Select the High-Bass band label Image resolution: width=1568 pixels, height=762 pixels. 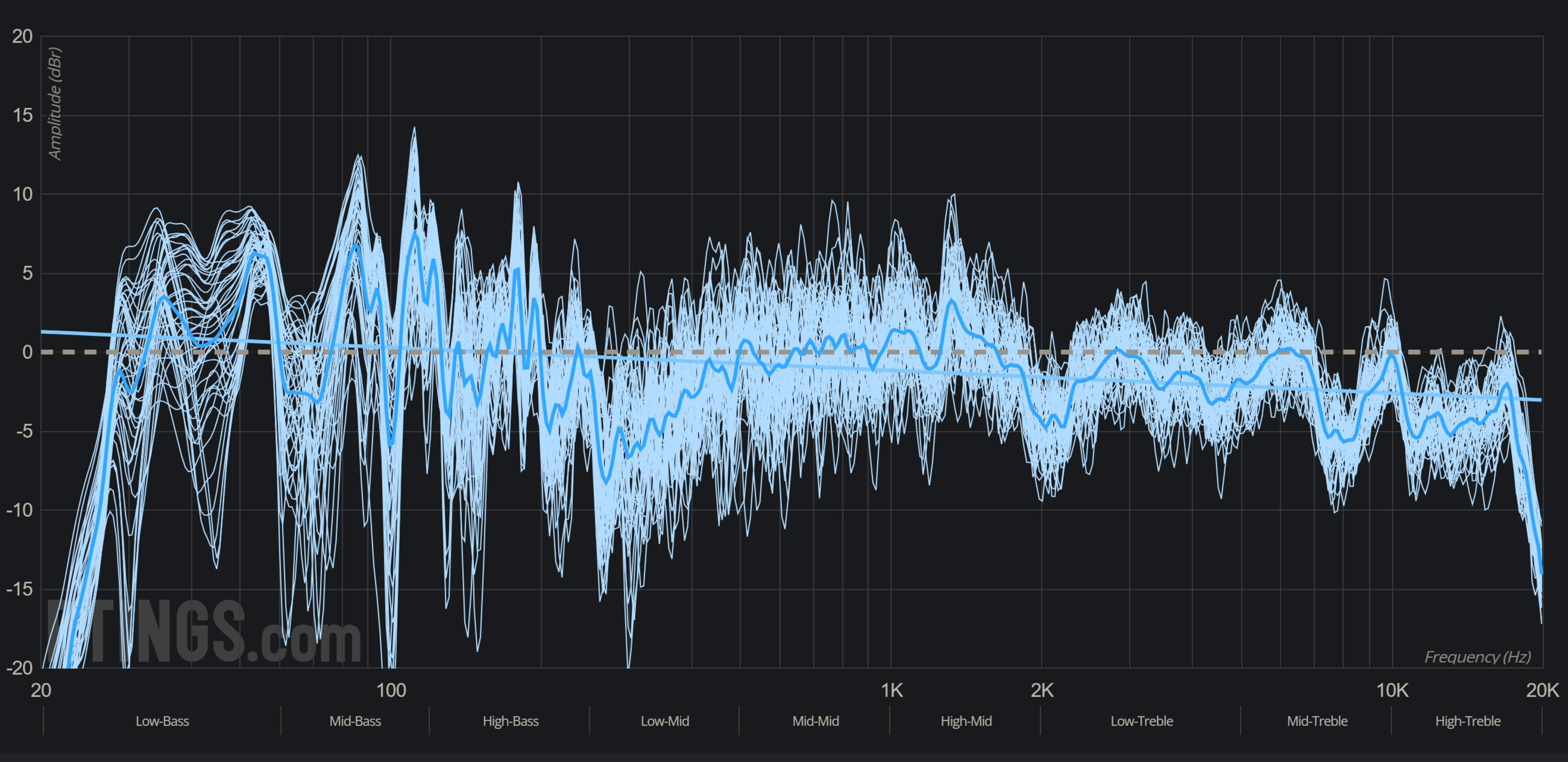tap(510, 721)
